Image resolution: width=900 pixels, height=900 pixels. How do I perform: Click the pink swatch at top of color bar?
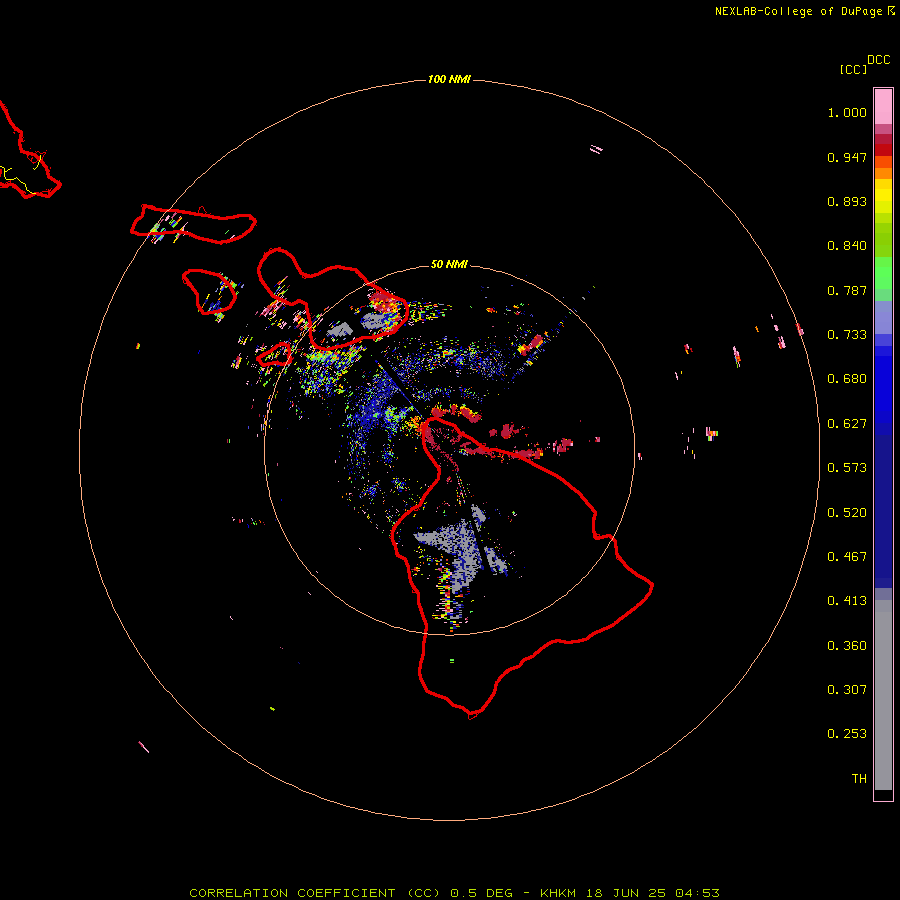pos(883,107)
